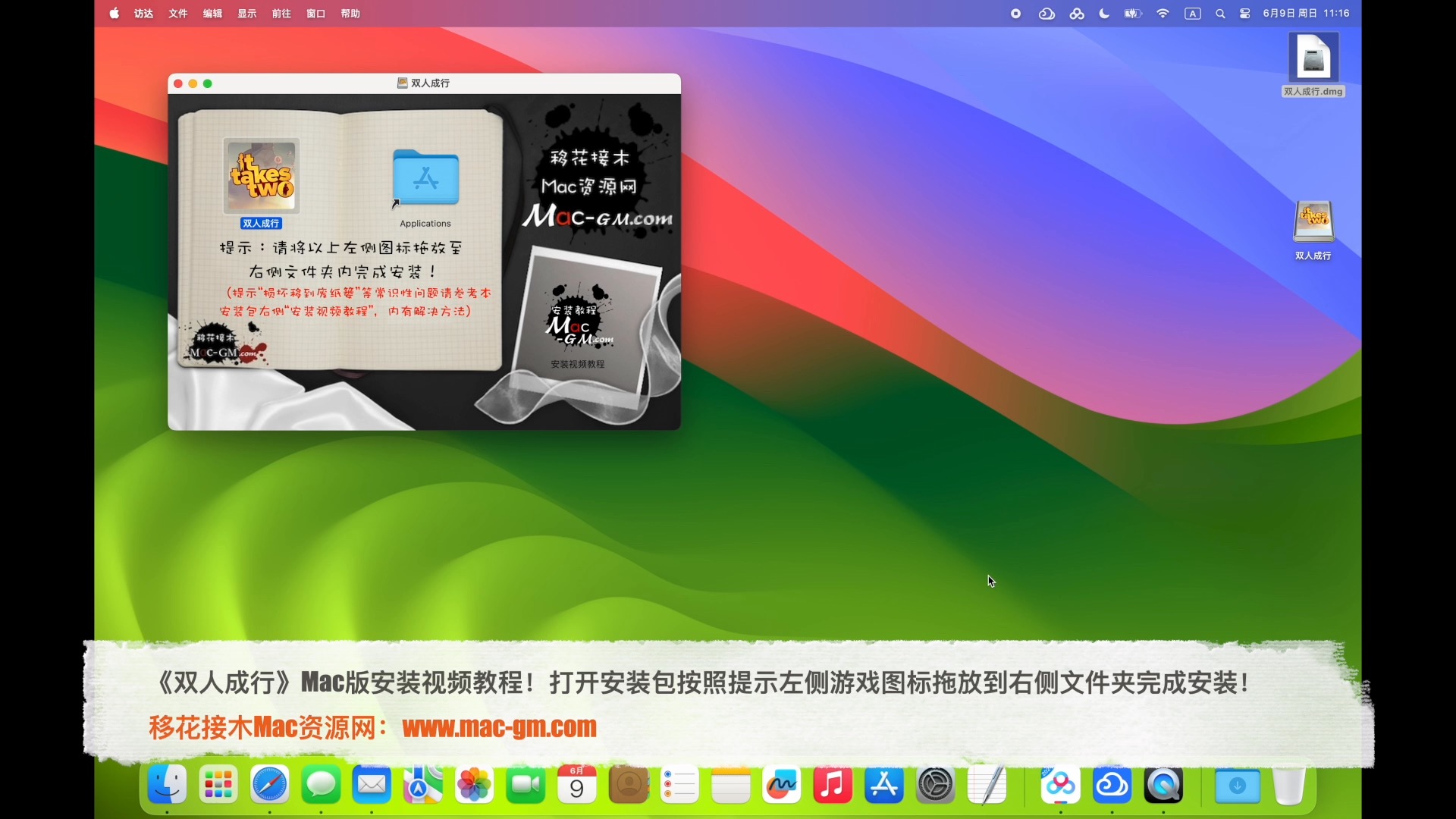Minimize the 双人成行 installer window
The image size is (1456, 819).
tap(193, 83)
